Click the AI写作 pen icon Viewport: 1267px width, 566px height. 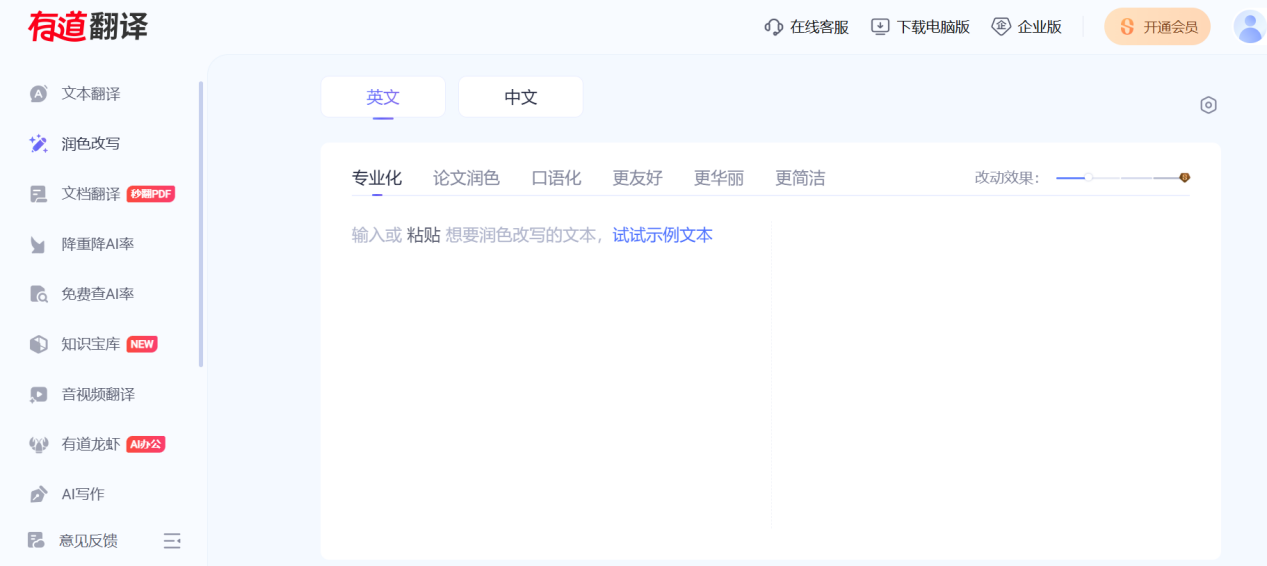click(39, 494)
